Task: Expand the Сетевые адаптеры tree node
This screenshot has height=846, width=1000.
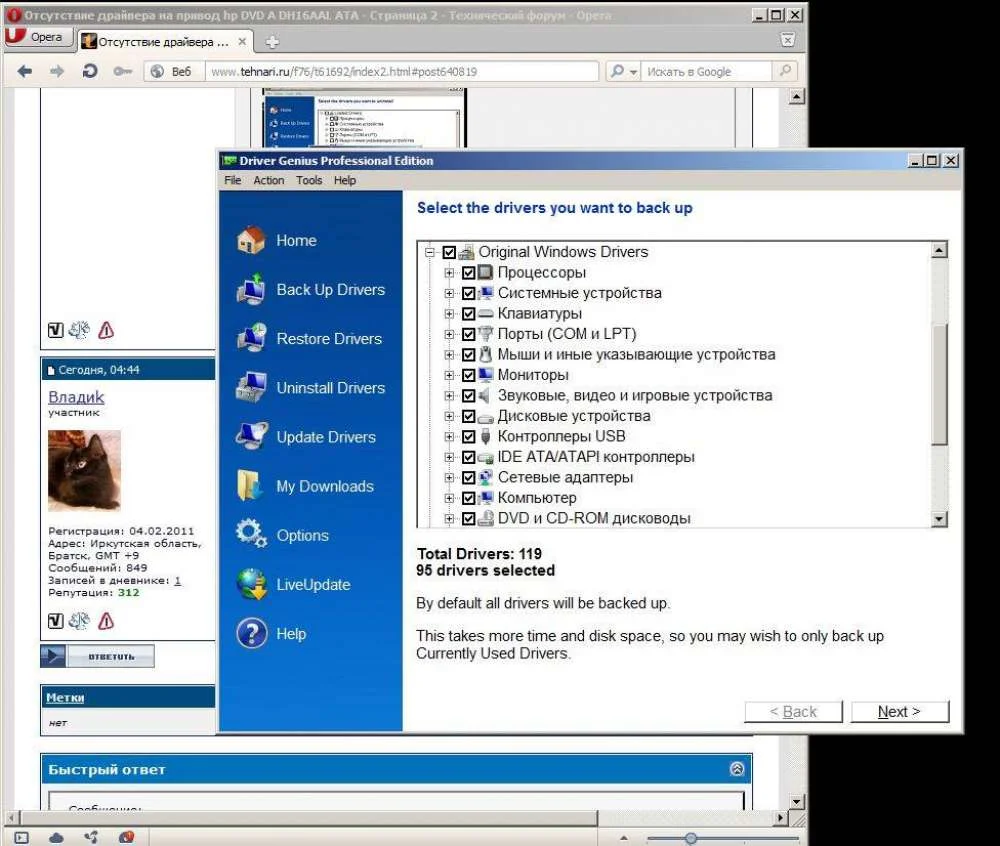Action: (x=449, y=478)
